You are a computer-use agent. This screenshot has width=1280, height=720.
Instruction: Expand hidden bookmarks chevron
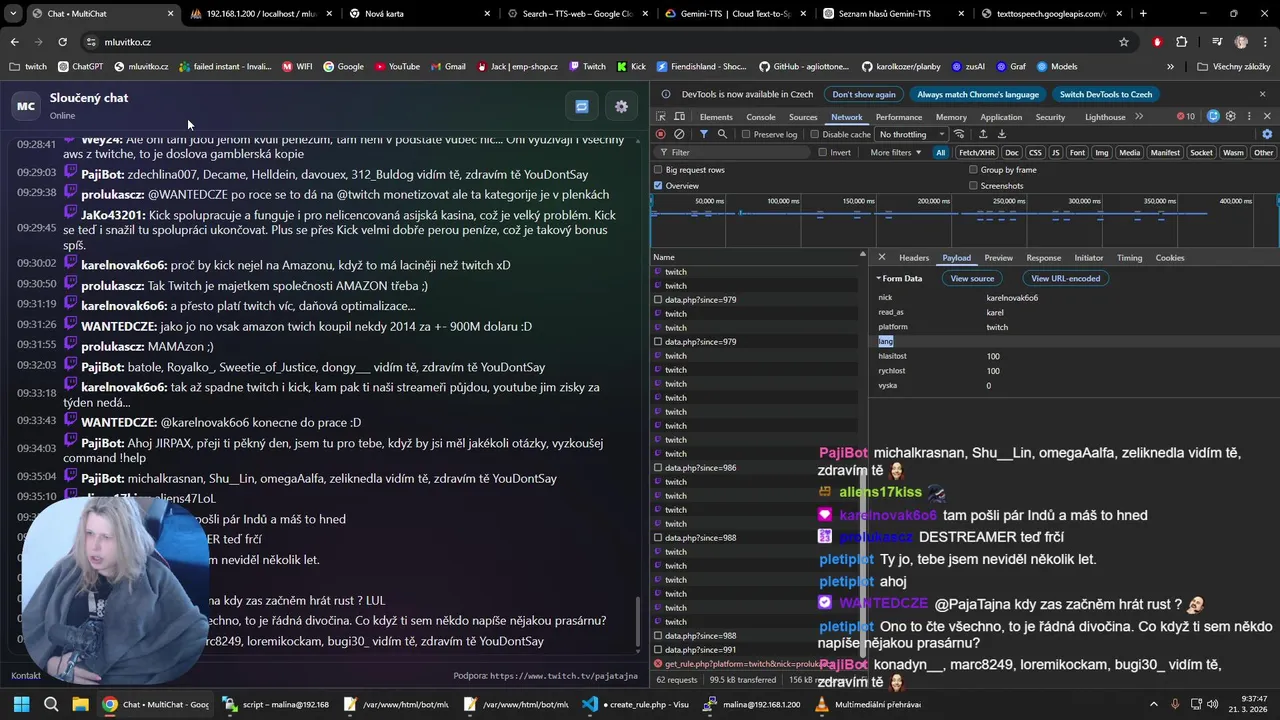pyautogui.click(x=1170, y=66)
